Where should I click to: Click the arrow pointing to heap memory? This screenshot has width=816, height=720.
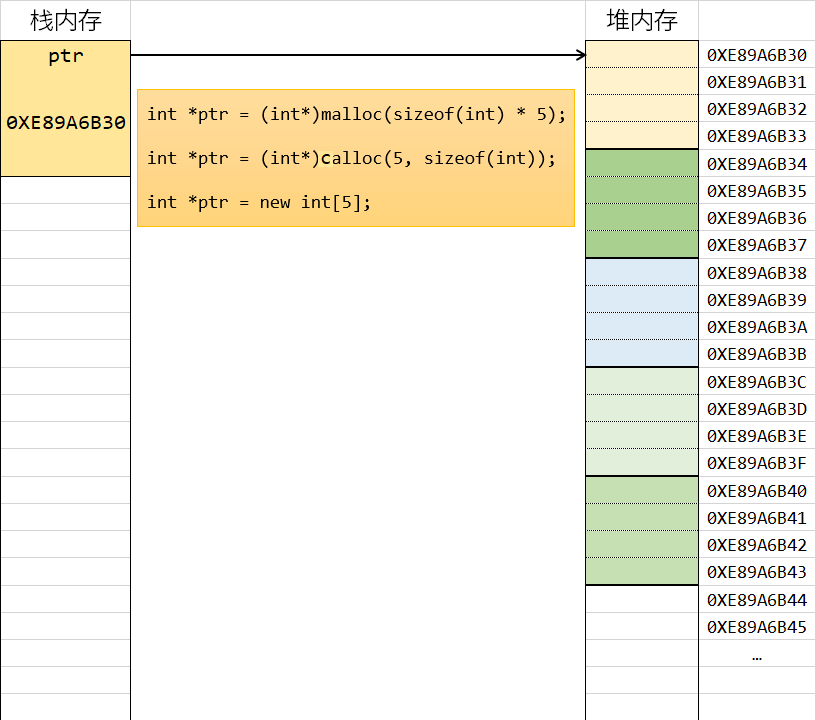coord(357,55)
